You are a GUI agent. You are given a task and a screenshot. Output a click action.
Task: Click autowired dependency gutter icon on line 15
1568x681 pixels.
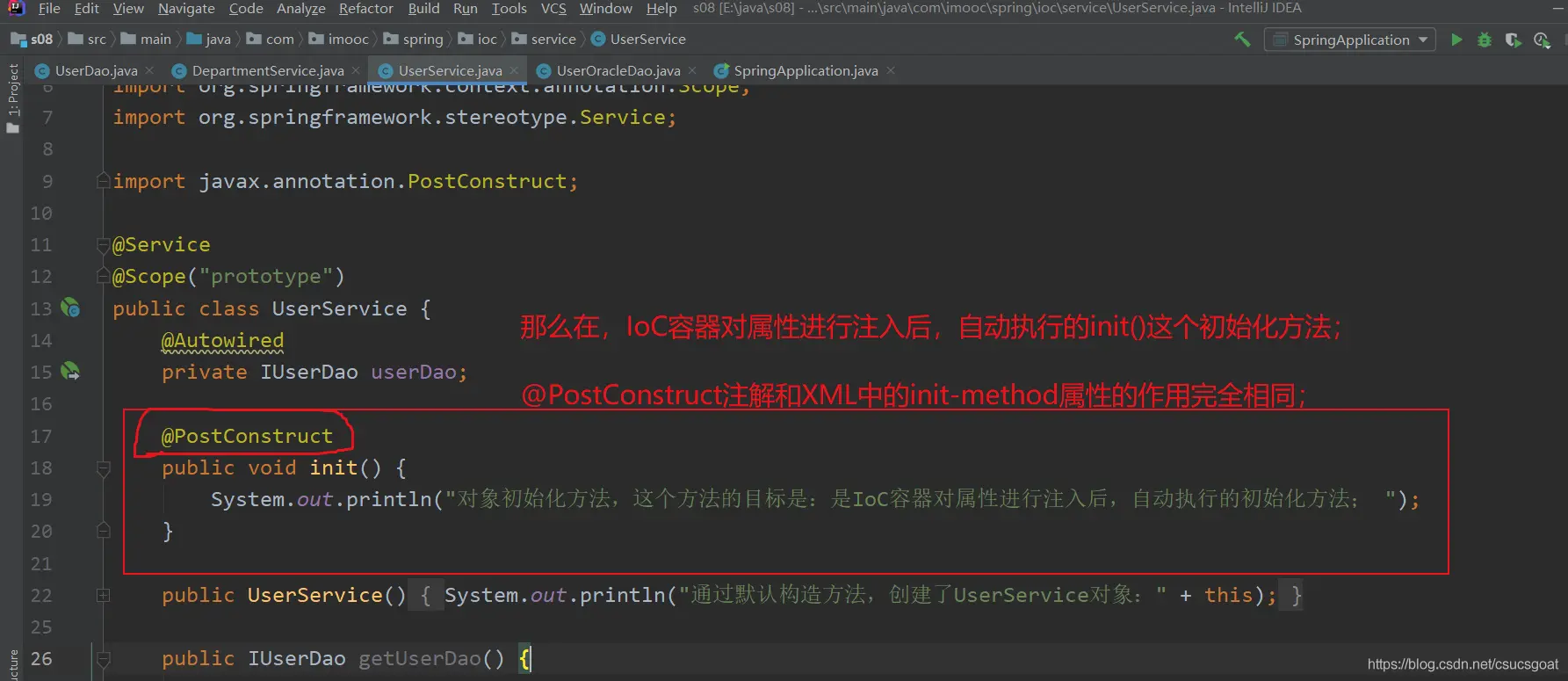(x=70, y=372)
